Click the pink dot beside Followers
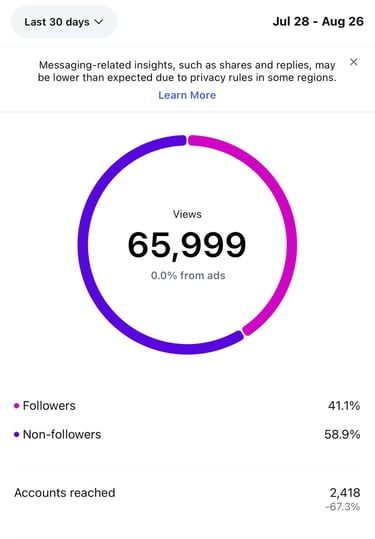 (x=16, y=406)
